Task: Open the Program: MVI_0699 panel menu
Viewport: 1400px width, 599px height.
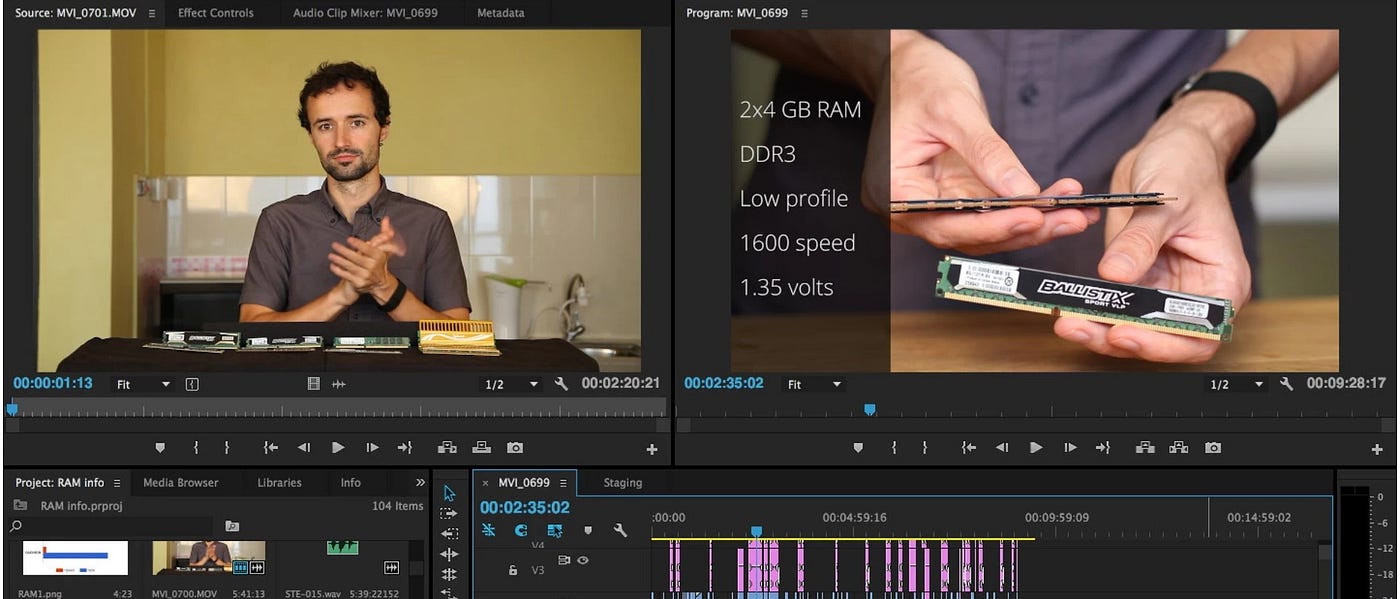Action: pyautogui.click(x=804, y=13)
